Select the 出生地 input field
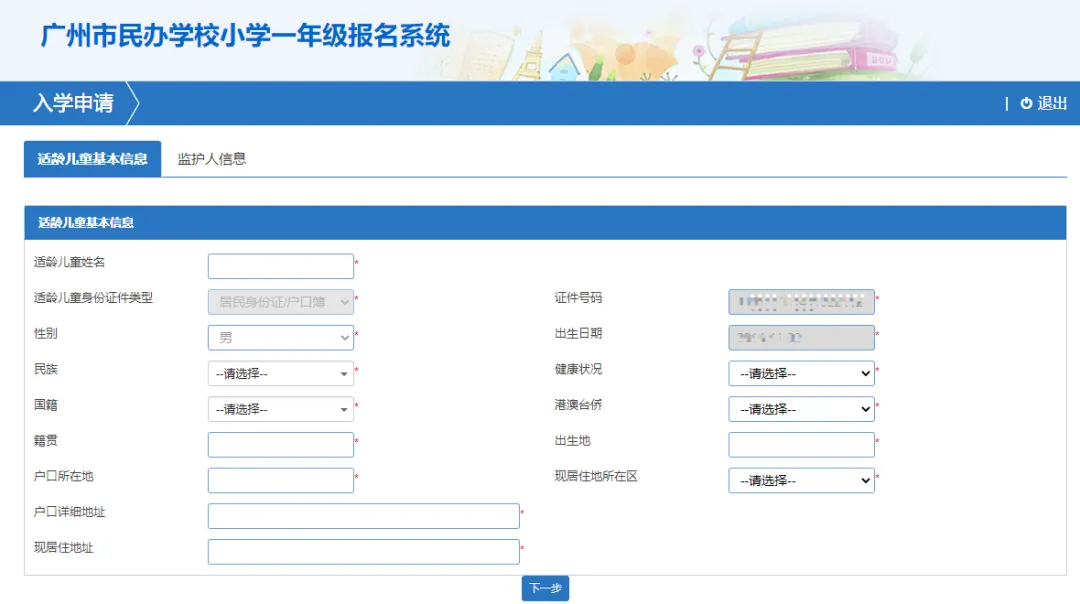Screen dimensions: 1080x604 pyautogui.click(x=800, y=444)
